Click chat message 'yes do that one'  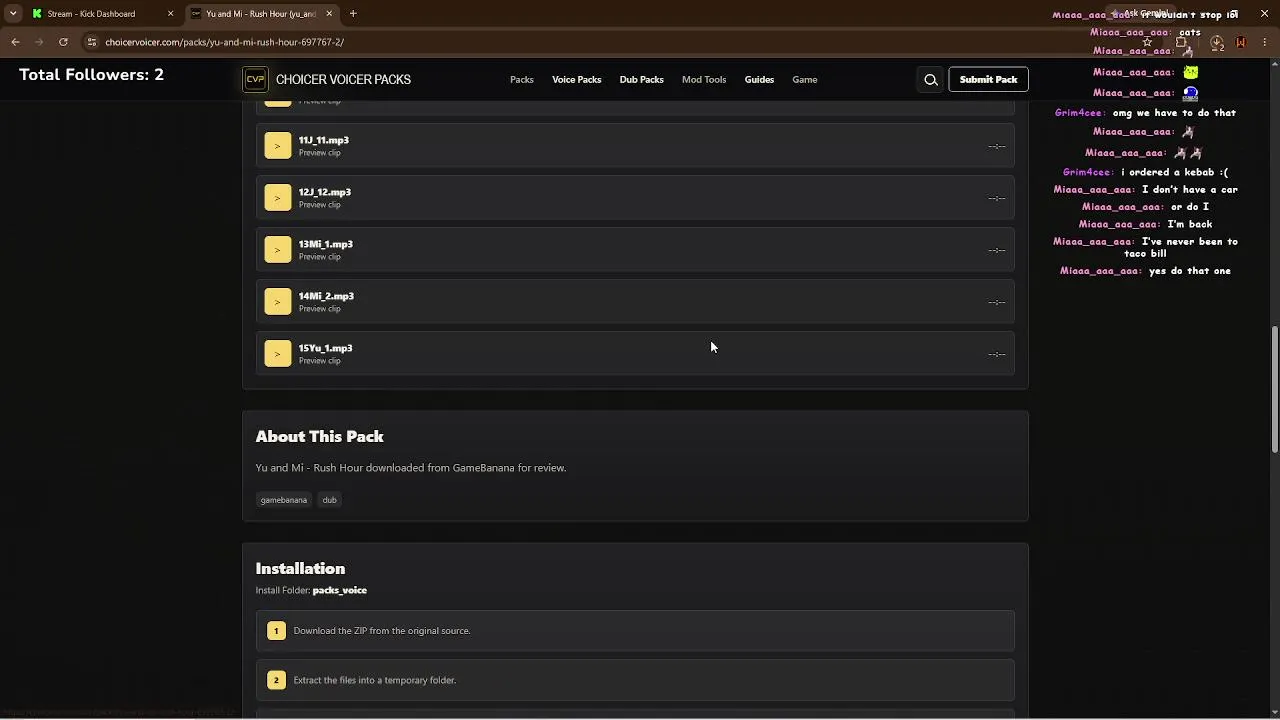pos(1190,271)
